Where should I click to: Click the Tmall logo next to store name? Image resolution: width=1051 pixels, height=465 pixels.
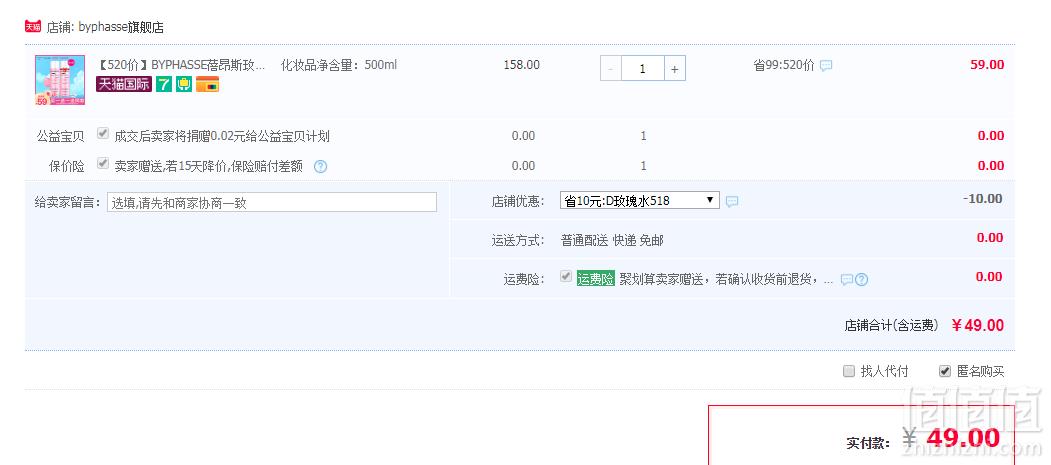(33, 26)
